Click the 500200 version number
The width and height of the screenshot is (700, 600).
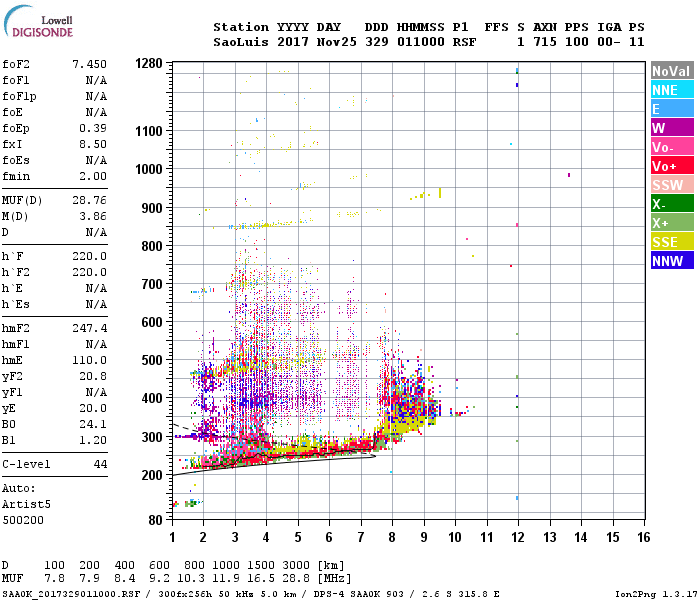point(23,520)
